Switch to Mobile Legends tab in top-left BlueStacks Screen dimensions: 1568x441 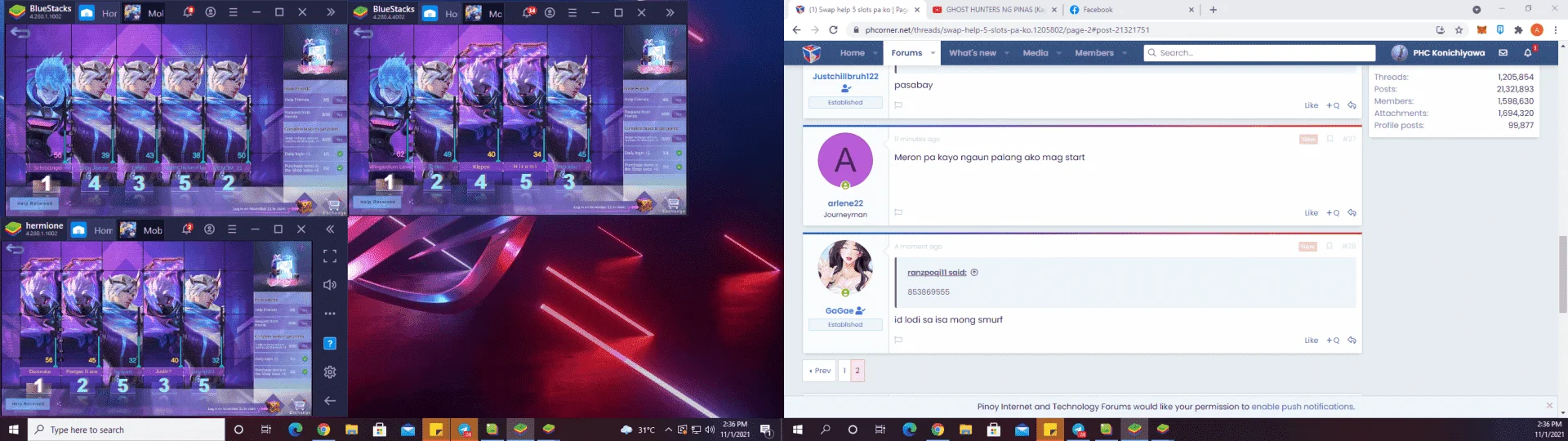pos(145,13)
